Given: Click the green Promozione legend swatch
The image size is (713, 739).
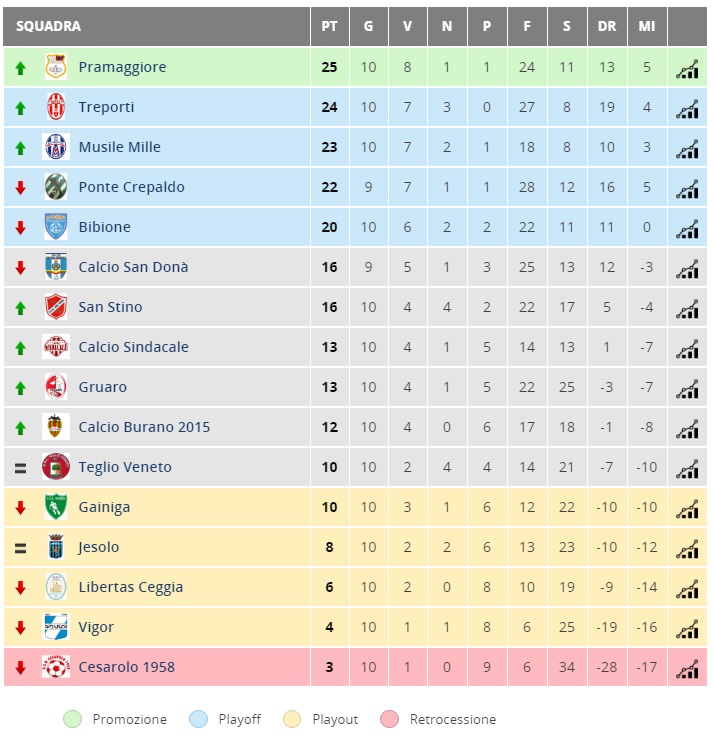Looking at the screenshot, I should pyautogui.click(x=73, y=719).
